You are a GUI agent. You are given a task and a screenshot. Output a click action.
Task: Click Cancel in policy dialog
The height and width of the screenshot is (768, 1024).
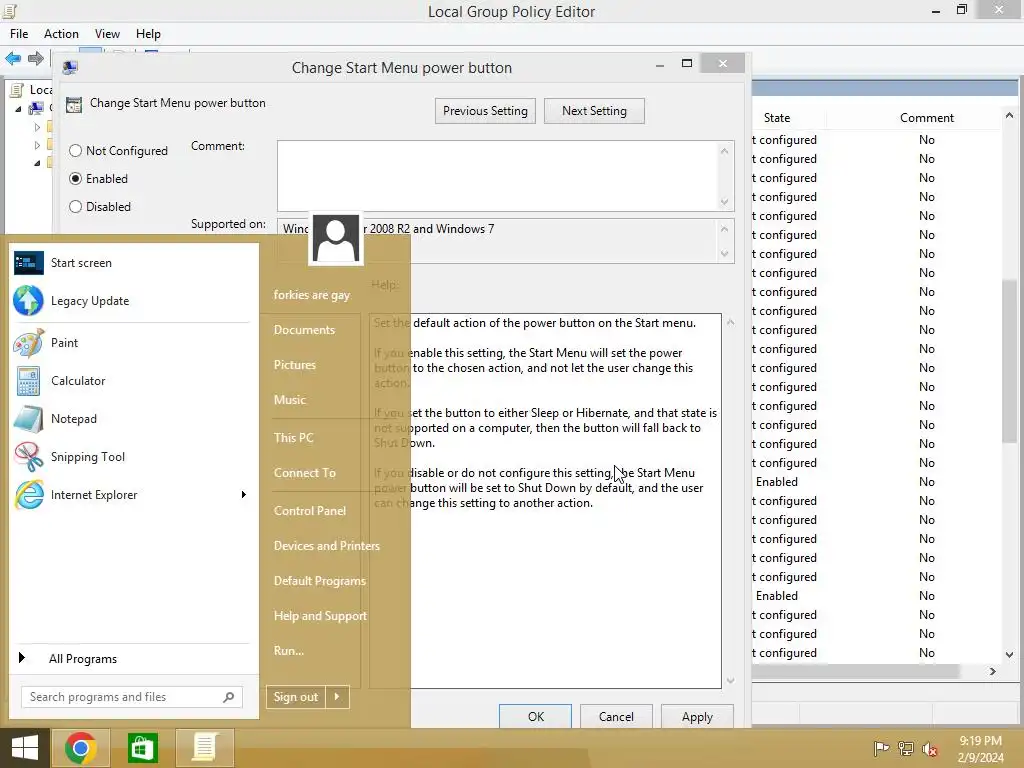[x=616, y=716]
